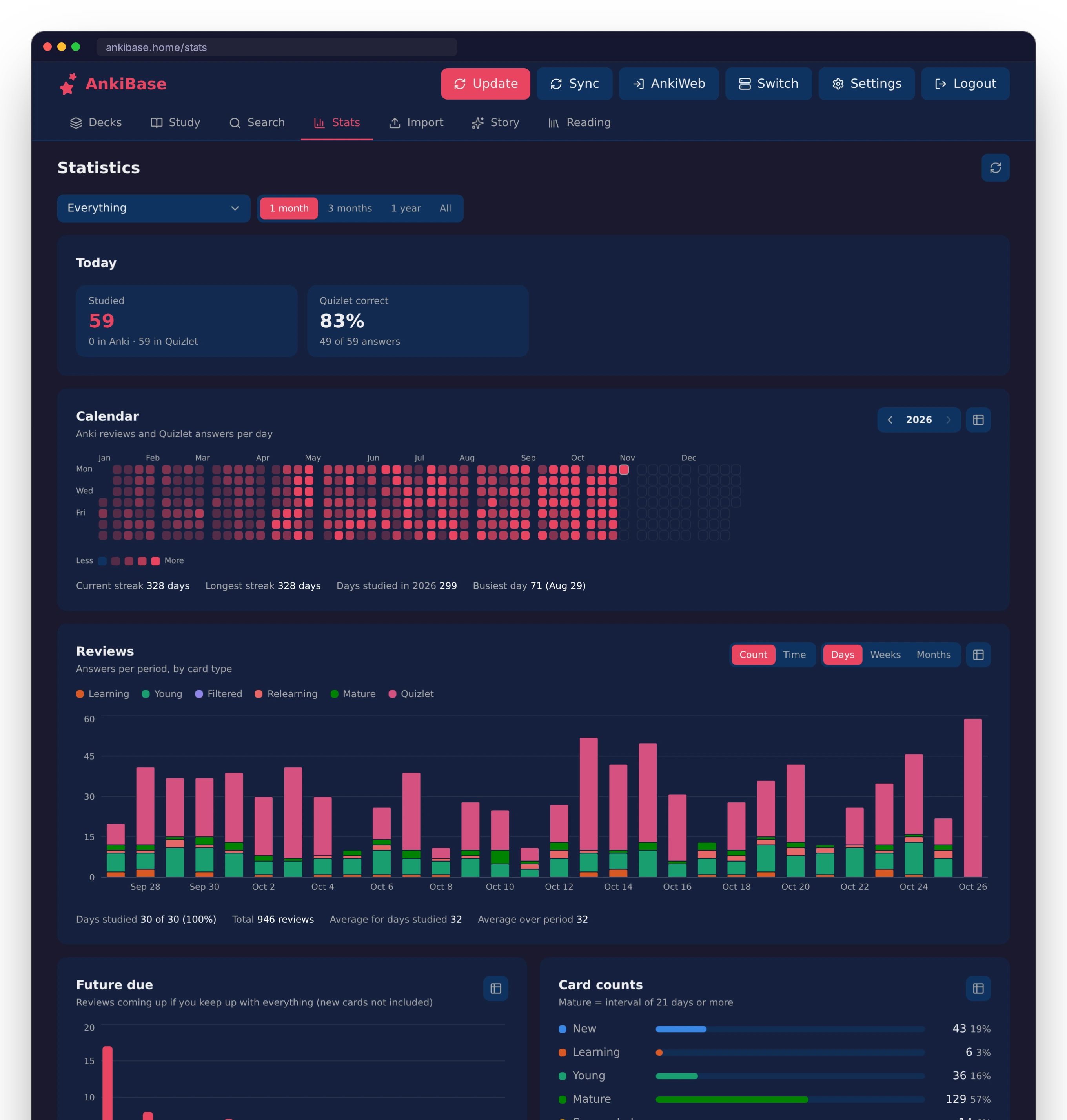Go to next calendar year arrow
Image resolution: width=1067 pixels, height=1120 pixels.
click(948, 420)
